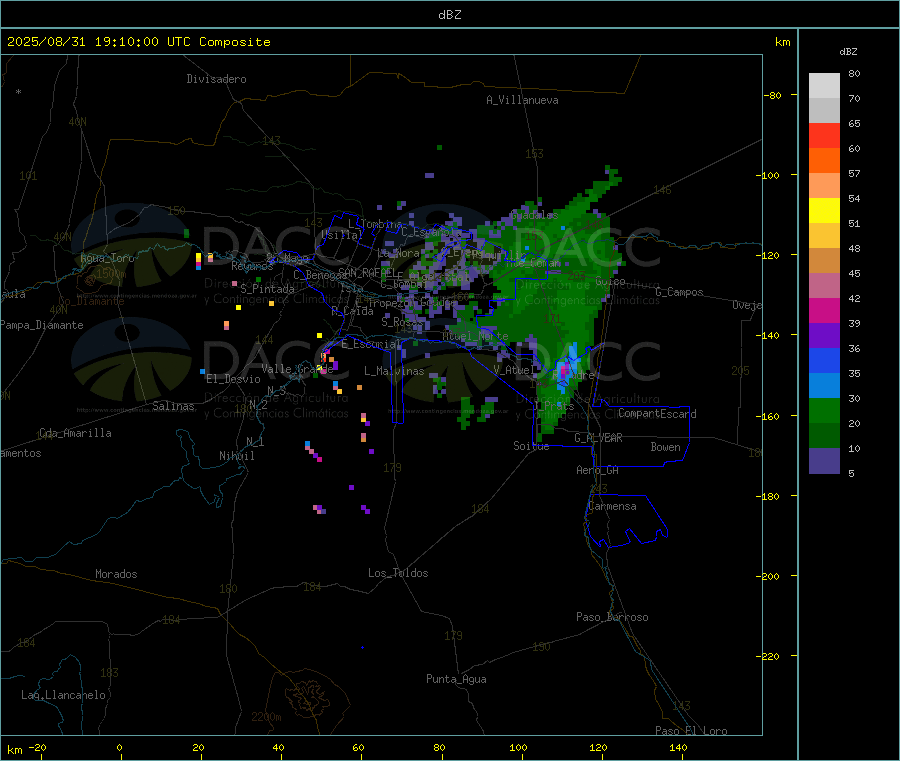The image size is (900, 761).
Task: Click the '-20' km horizontal axis tick
Action: click(37, 747)
